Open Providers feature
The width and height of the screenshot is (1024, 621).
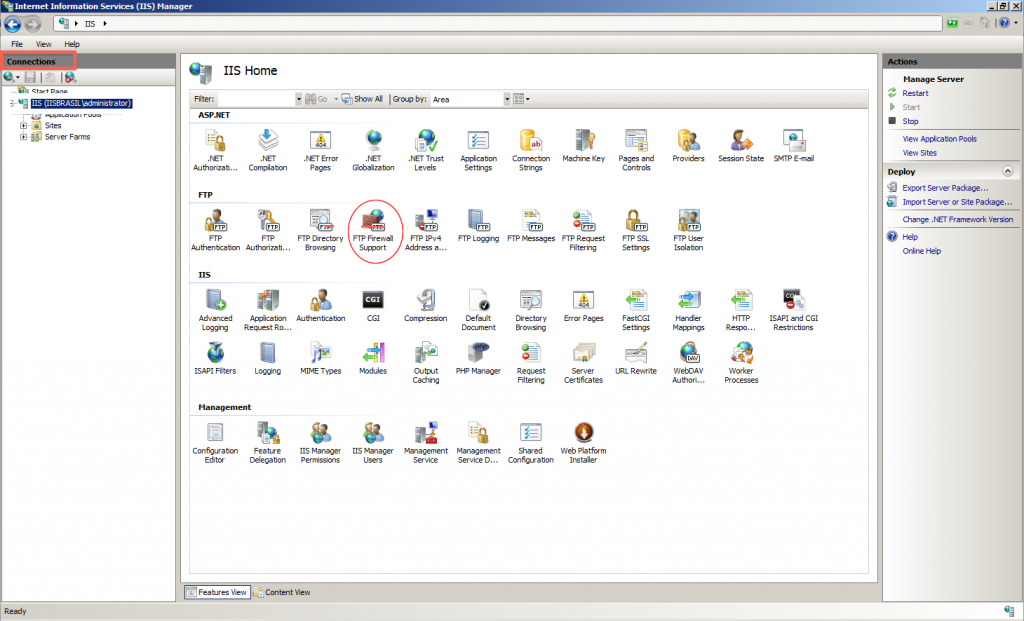[688, 146]
